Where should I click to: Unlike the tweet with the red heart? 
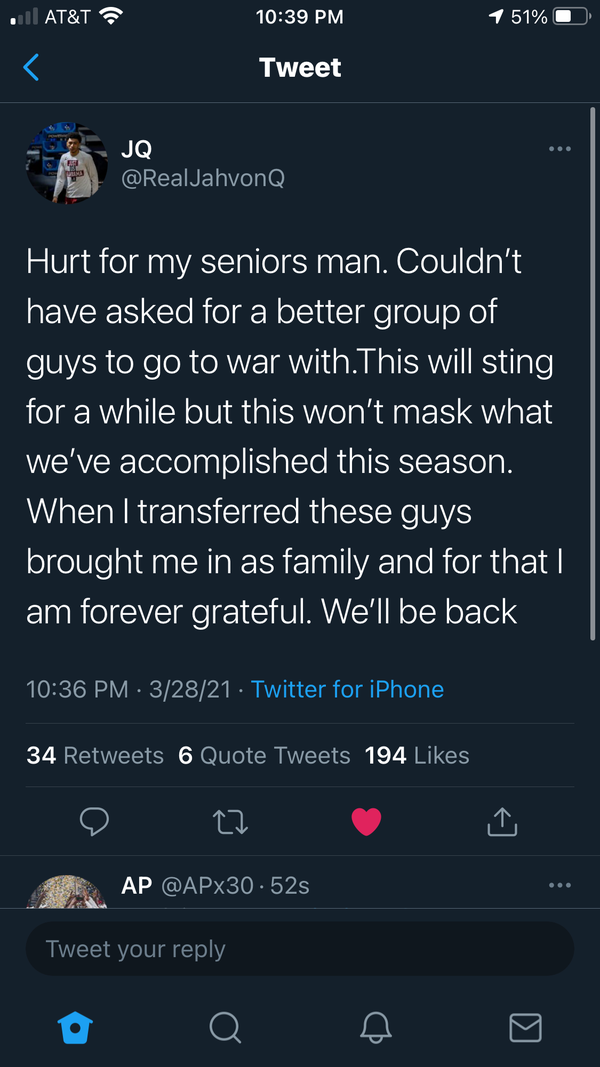[367, 821]
